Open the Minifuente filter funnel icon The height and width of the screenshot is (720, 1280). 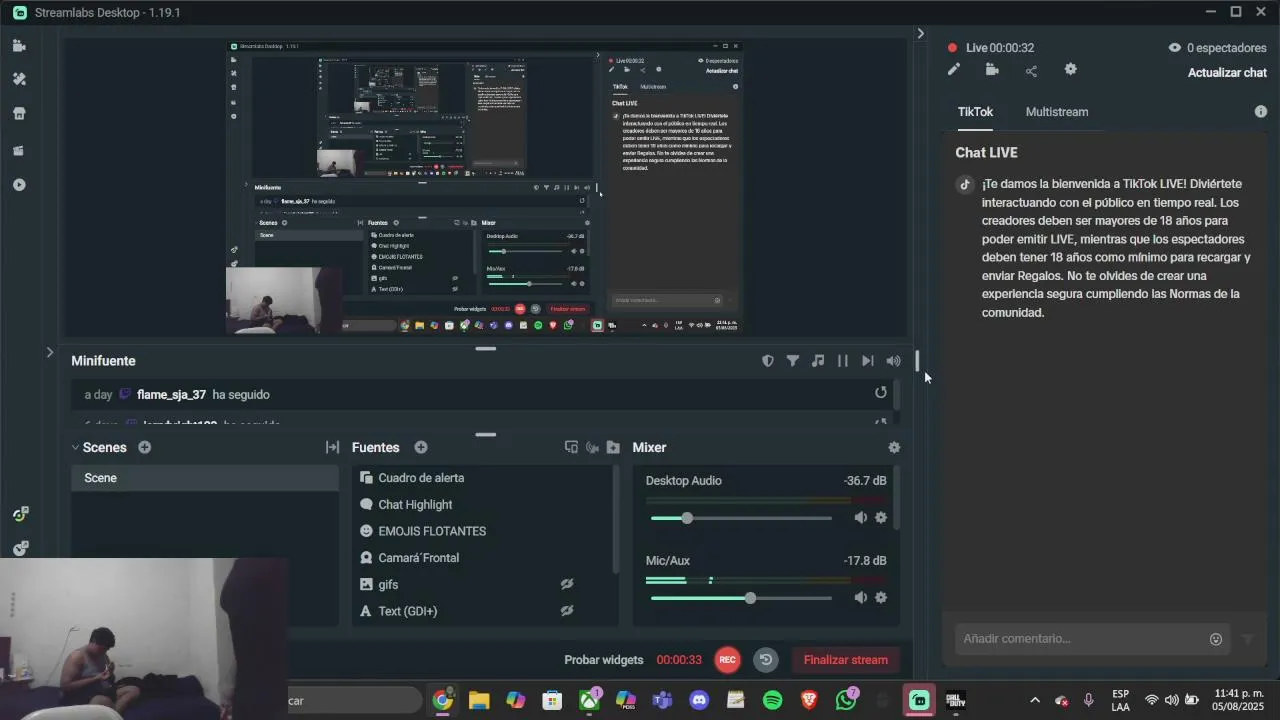793,361
